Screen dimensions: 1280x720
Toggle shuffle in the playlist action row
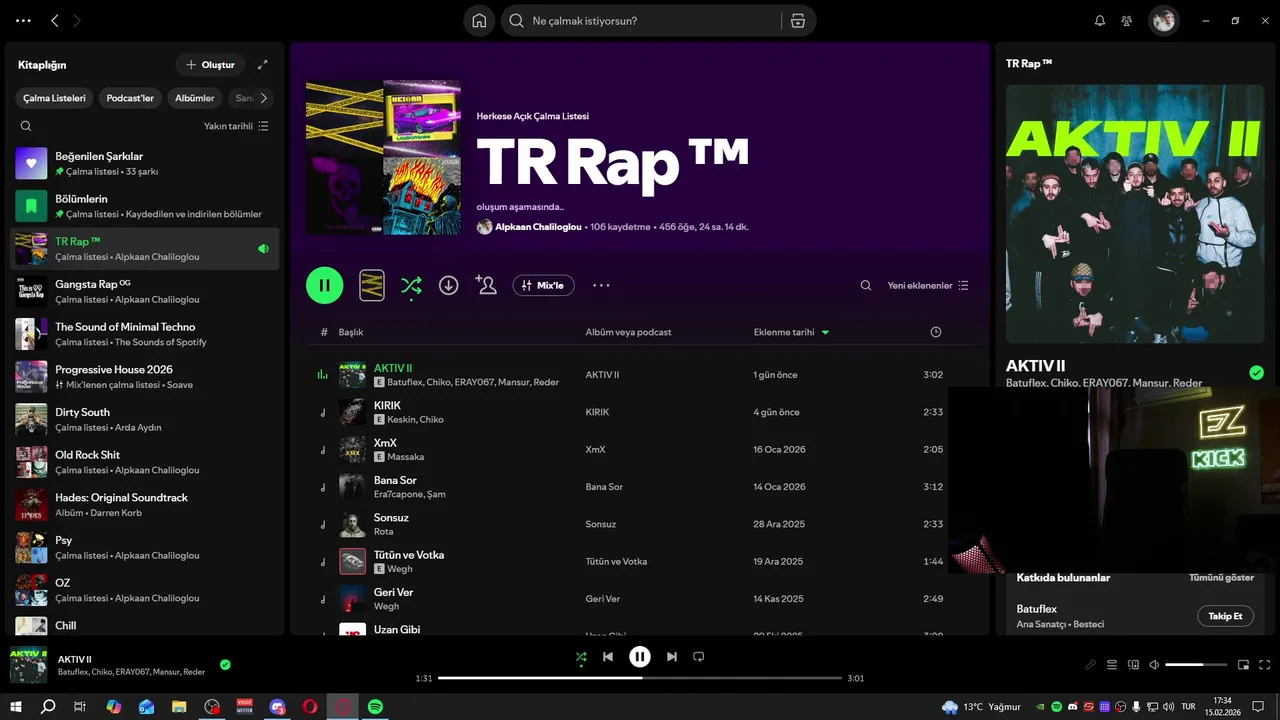click(x=411, y=285)
